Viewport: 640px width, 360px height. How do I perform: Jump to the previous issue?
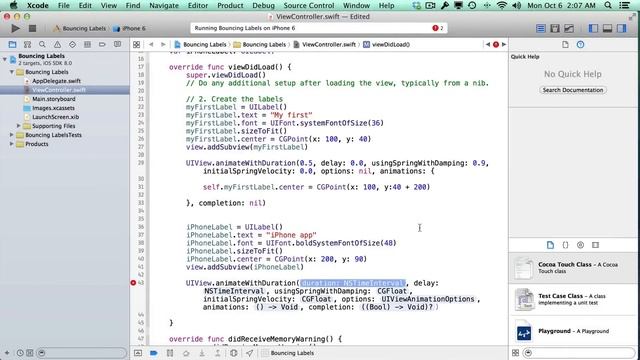click(488, 44)
